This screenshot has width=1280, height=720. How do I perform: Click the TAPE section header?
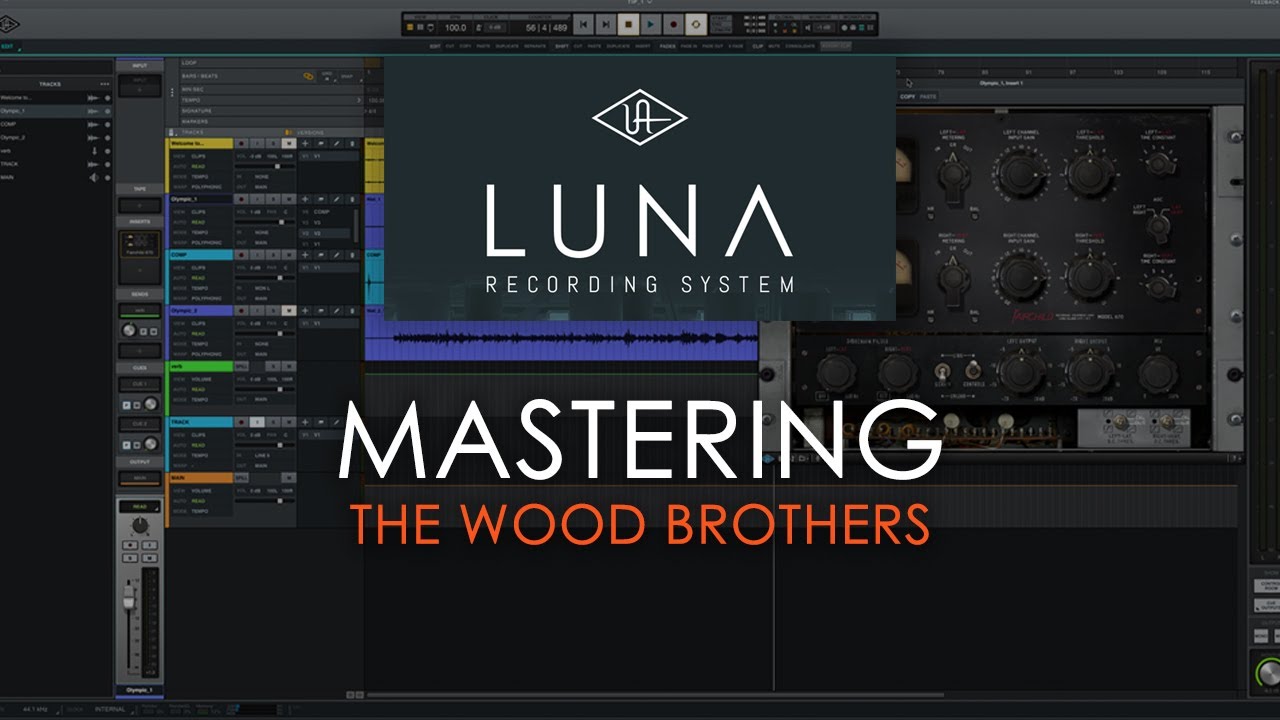pyautogui.click(x=140, y=189)
